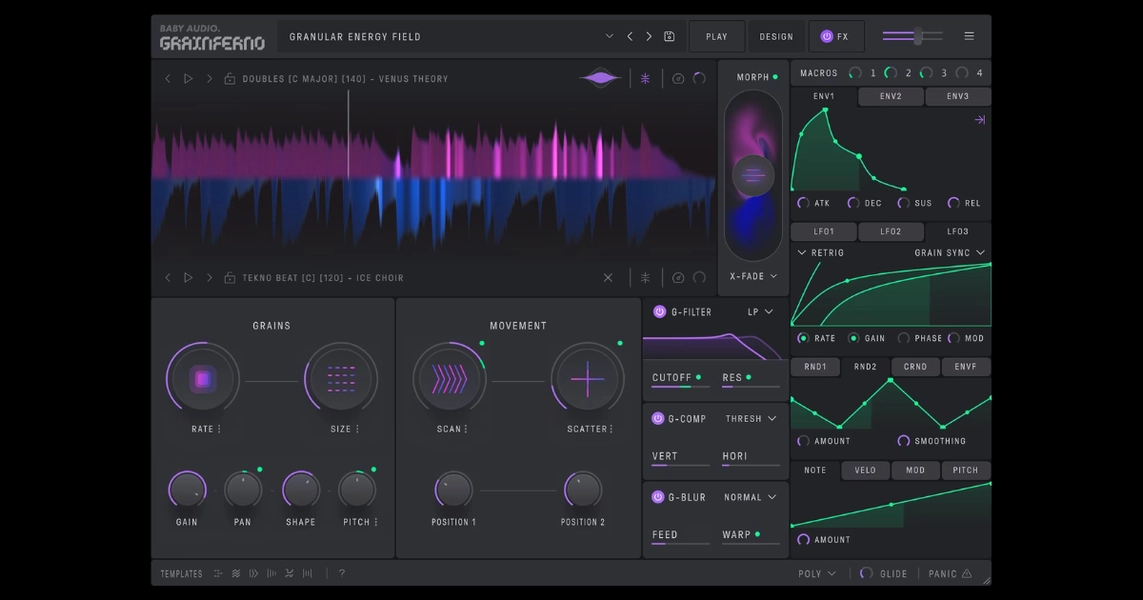The height and width of the screenshot is (600, 1143).
Task: Switch to the Play view
Action: (x=717, y=36)
